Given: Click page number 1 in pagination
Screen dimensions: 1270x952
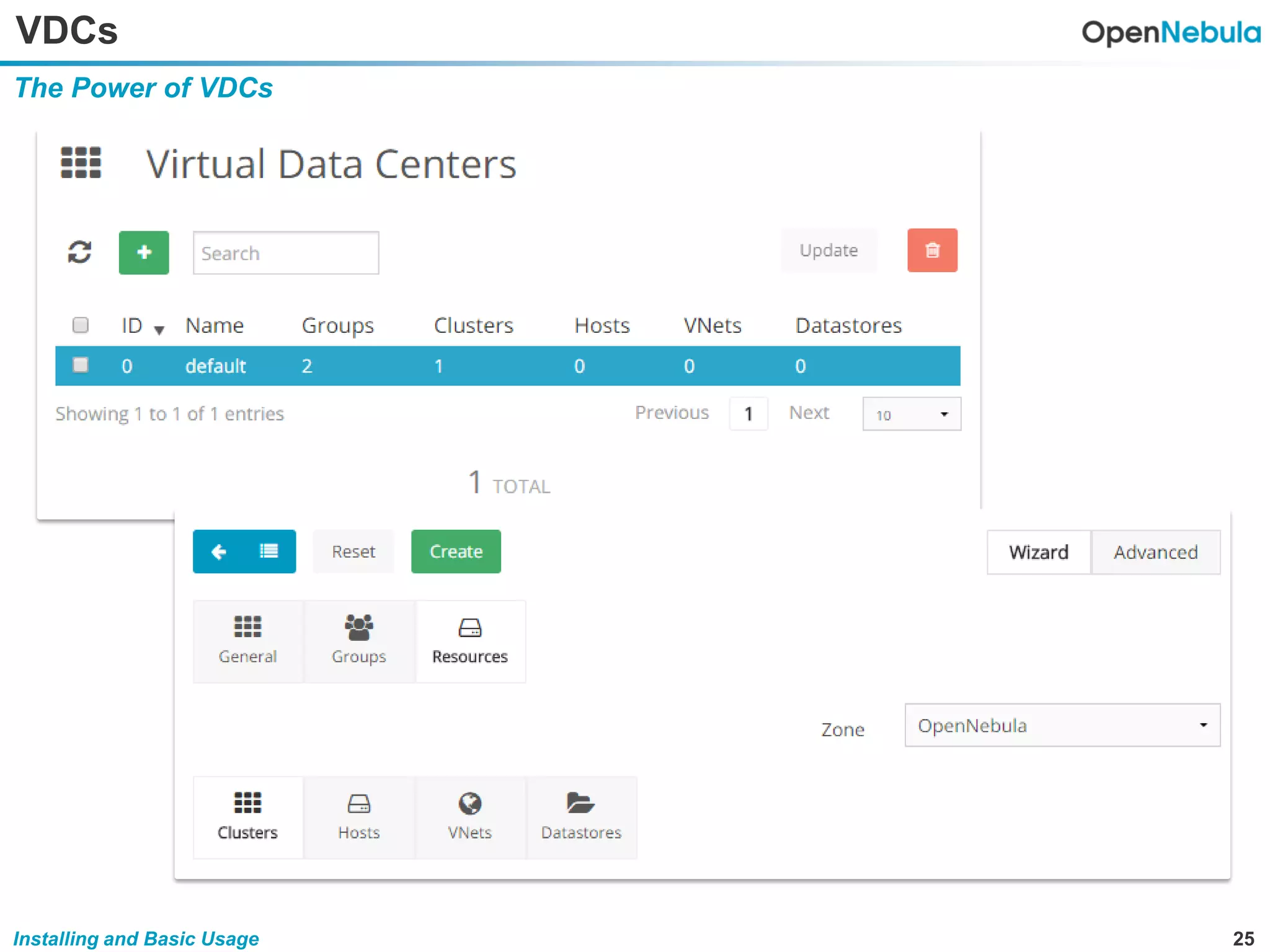Looking at the screenshot, I should pyautogui.click(x=748, y=413).
